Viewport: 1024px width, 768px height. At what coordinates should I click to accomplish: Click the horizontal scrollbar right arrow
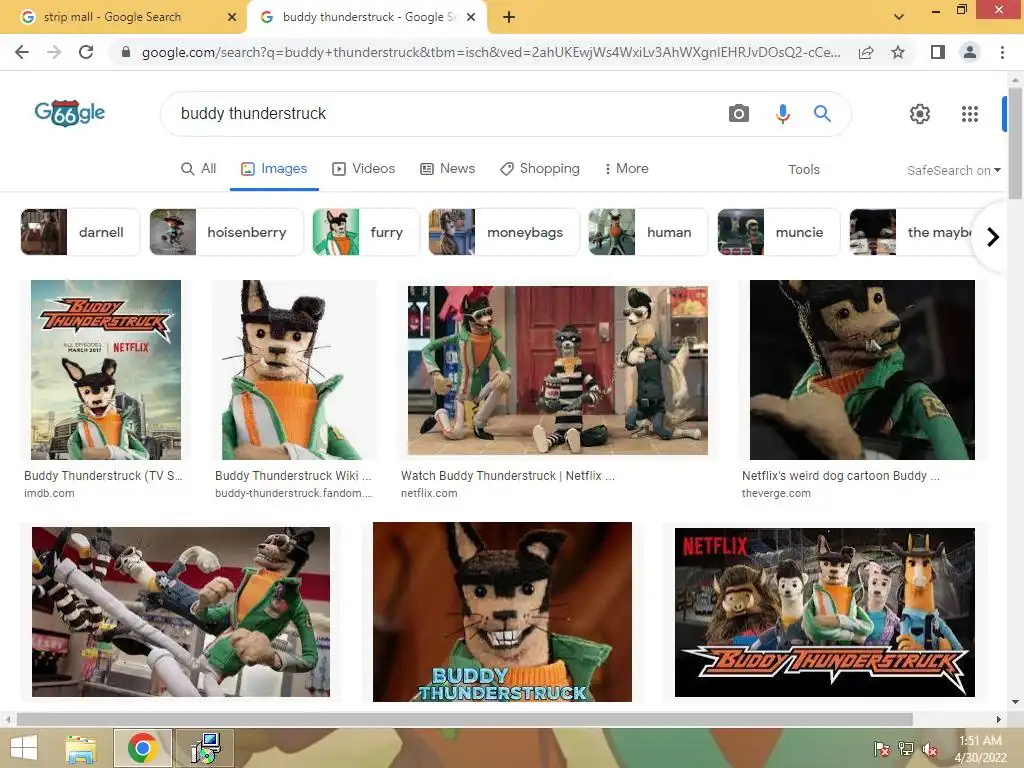pos(999,719)
